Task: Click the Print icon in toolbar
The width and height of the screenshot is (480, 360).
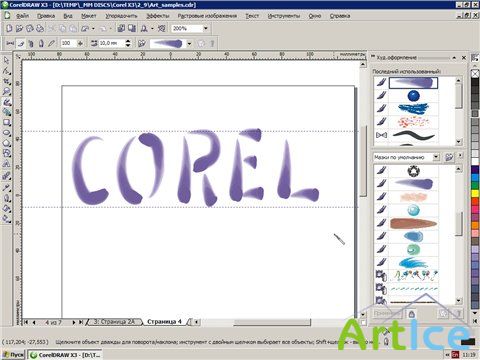Action: point(40,29)
